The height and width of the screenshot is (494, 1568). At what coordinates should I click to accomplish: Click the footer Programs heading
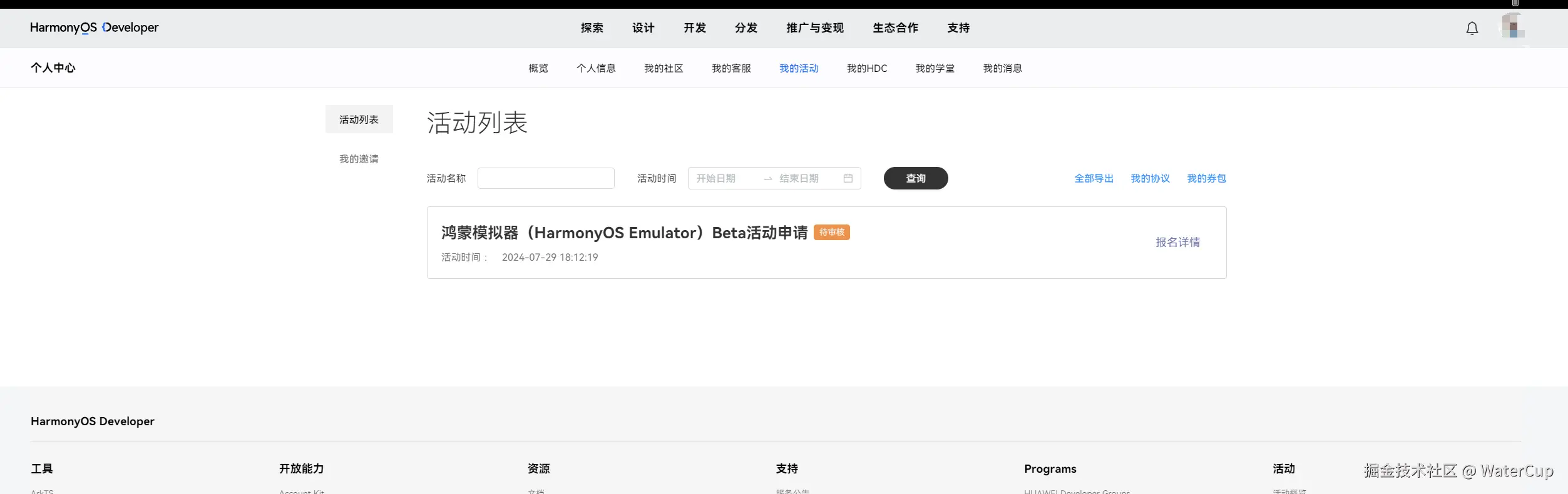pos(1050,469)
